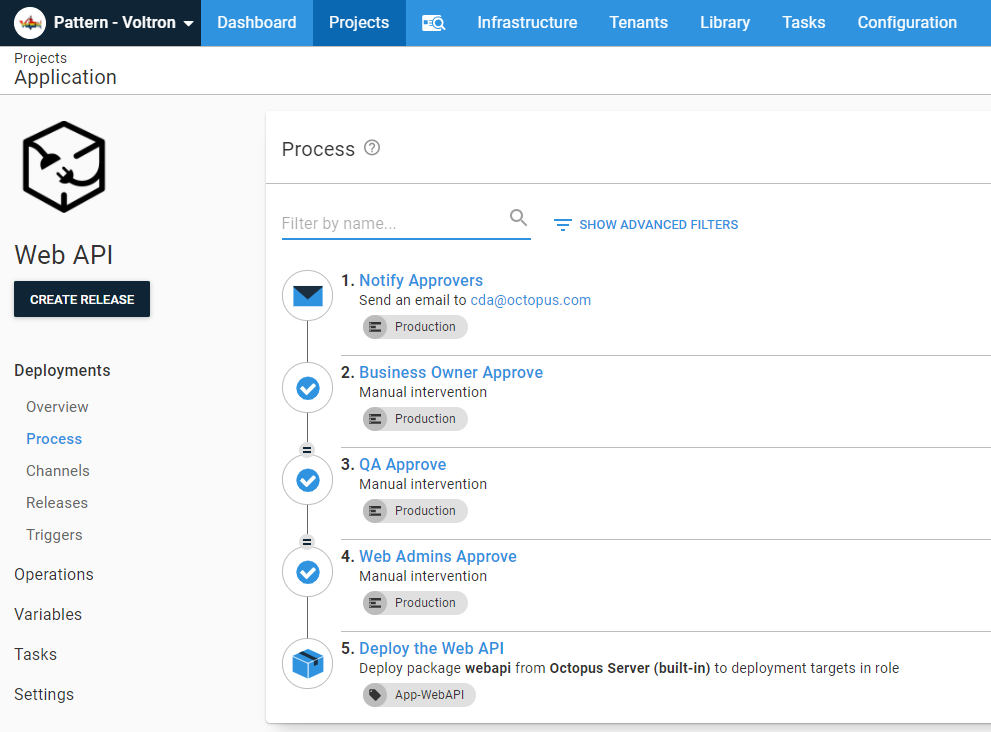This screenshot has height=732, width=991.
Task: Select the manual intervention icon for Business Owner Approve
Action: (307, 387)
